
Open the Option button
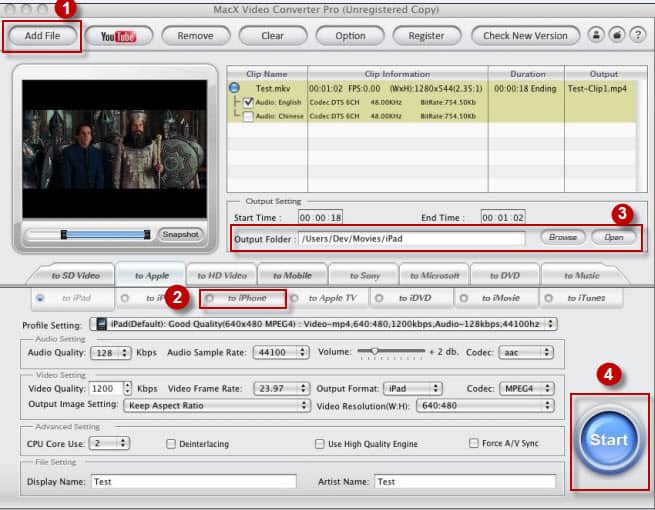coord(350,36)
